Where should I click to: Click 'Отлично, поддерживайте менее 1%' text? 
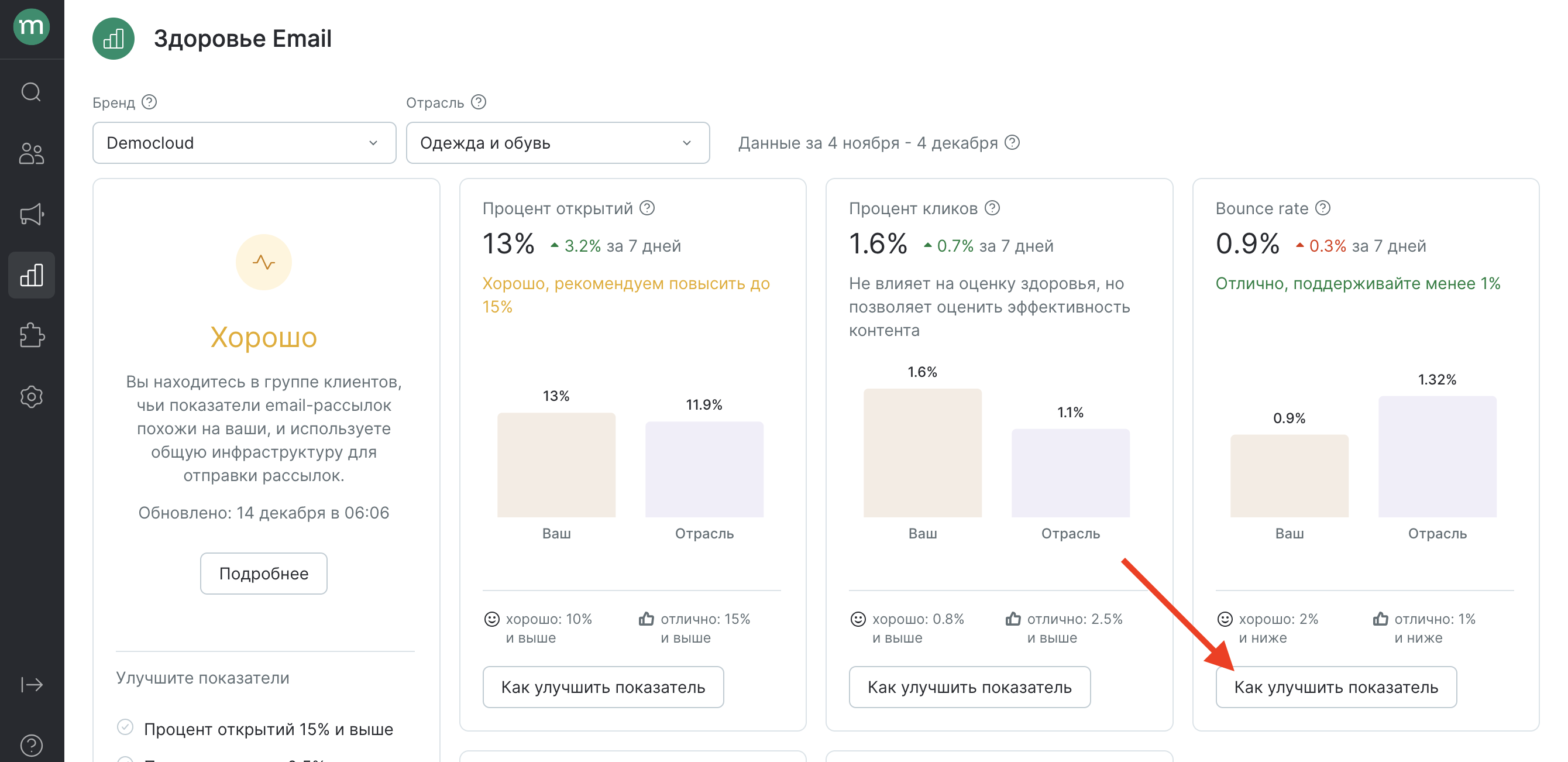pos(1358,283)
